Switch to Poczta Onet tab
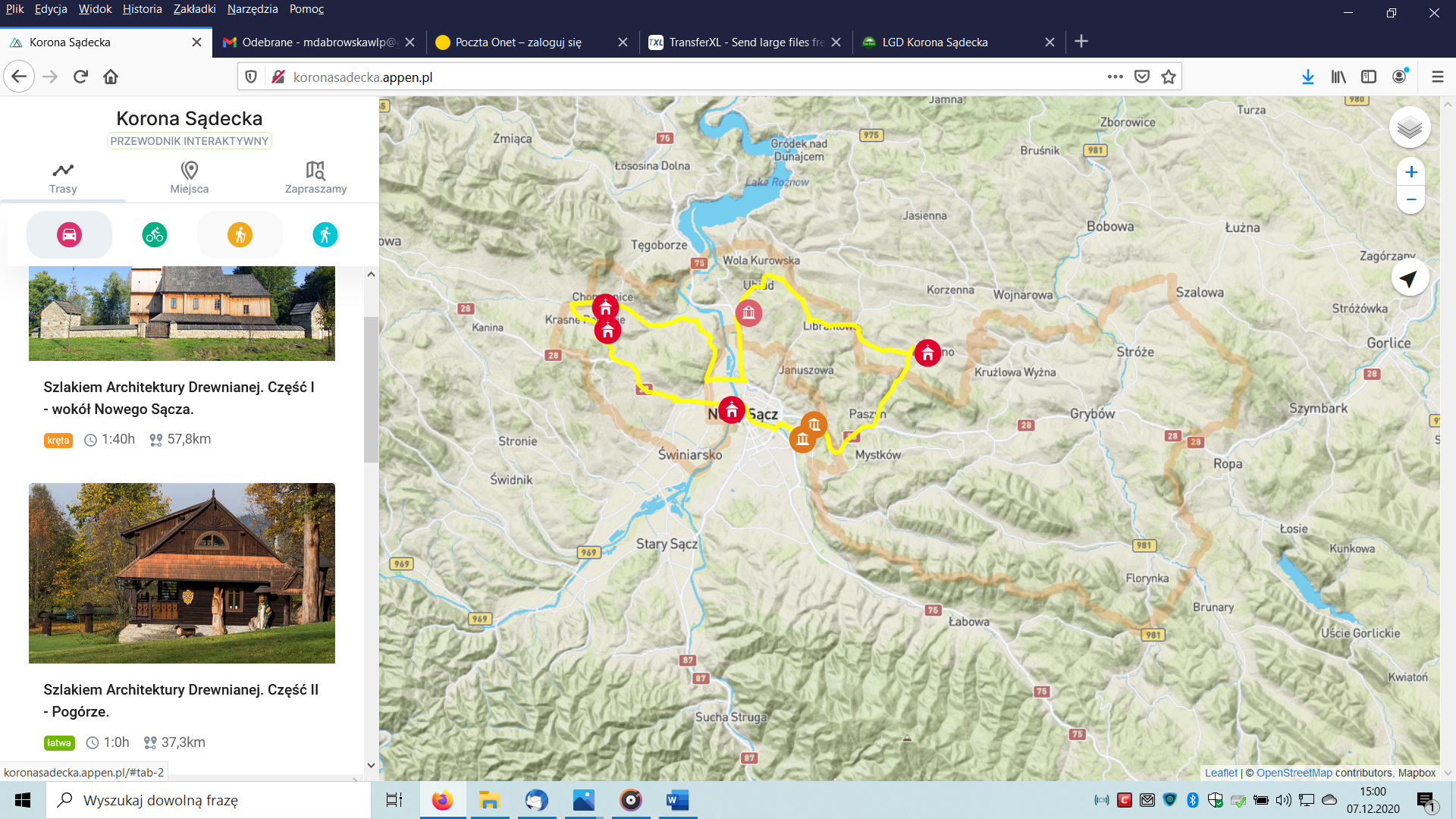This screenshot has width=1456, height=819. pyautogui.click(x=531, y=42)
